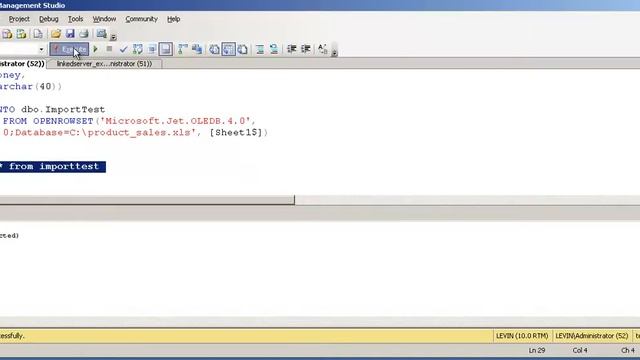Click the 'Ln 29' status indicator
Viewport: 640px width, 360px height.
pos(537,351)
